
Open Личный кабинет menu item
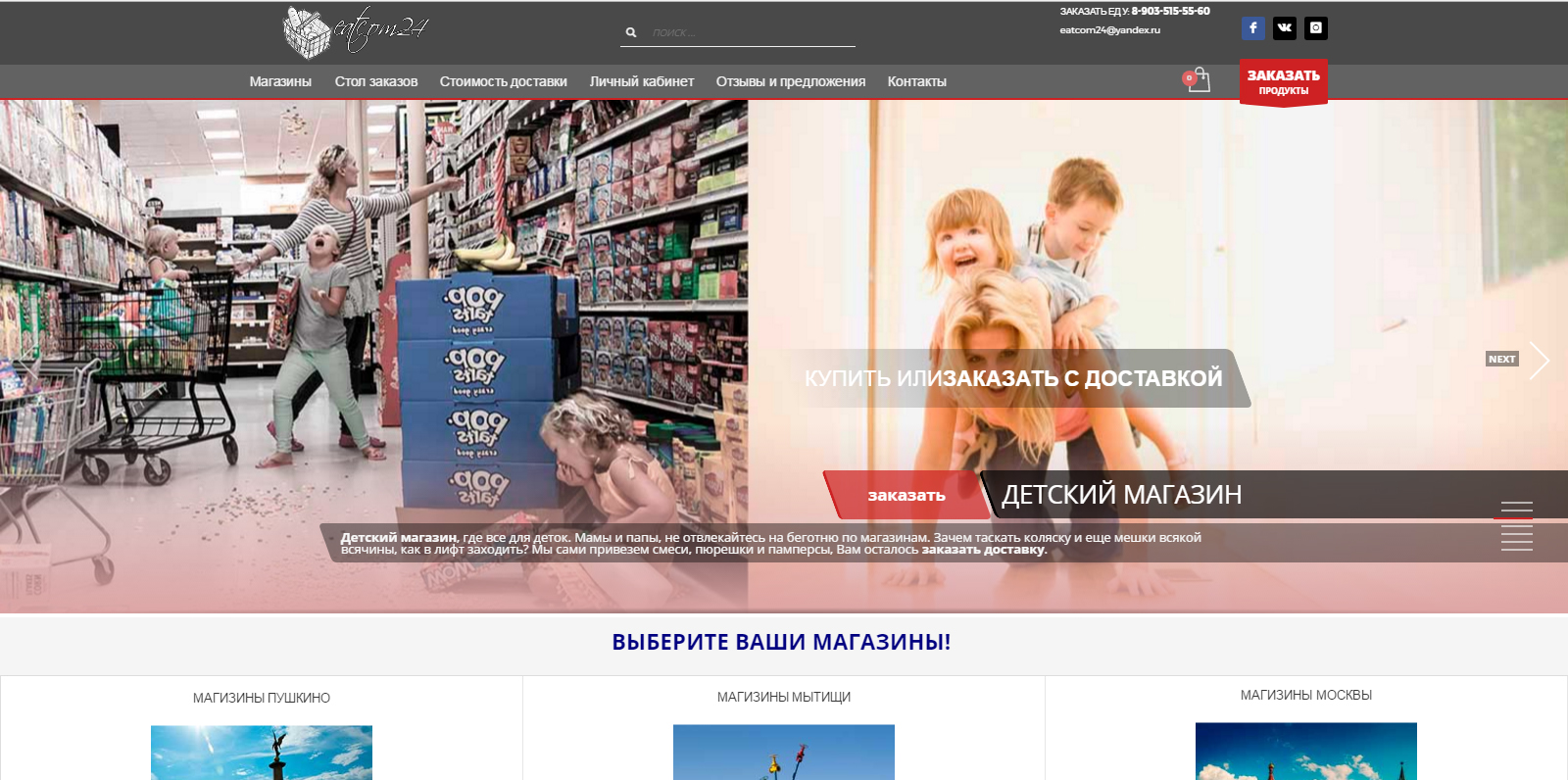pyautogui.click(x=642, y=81)
